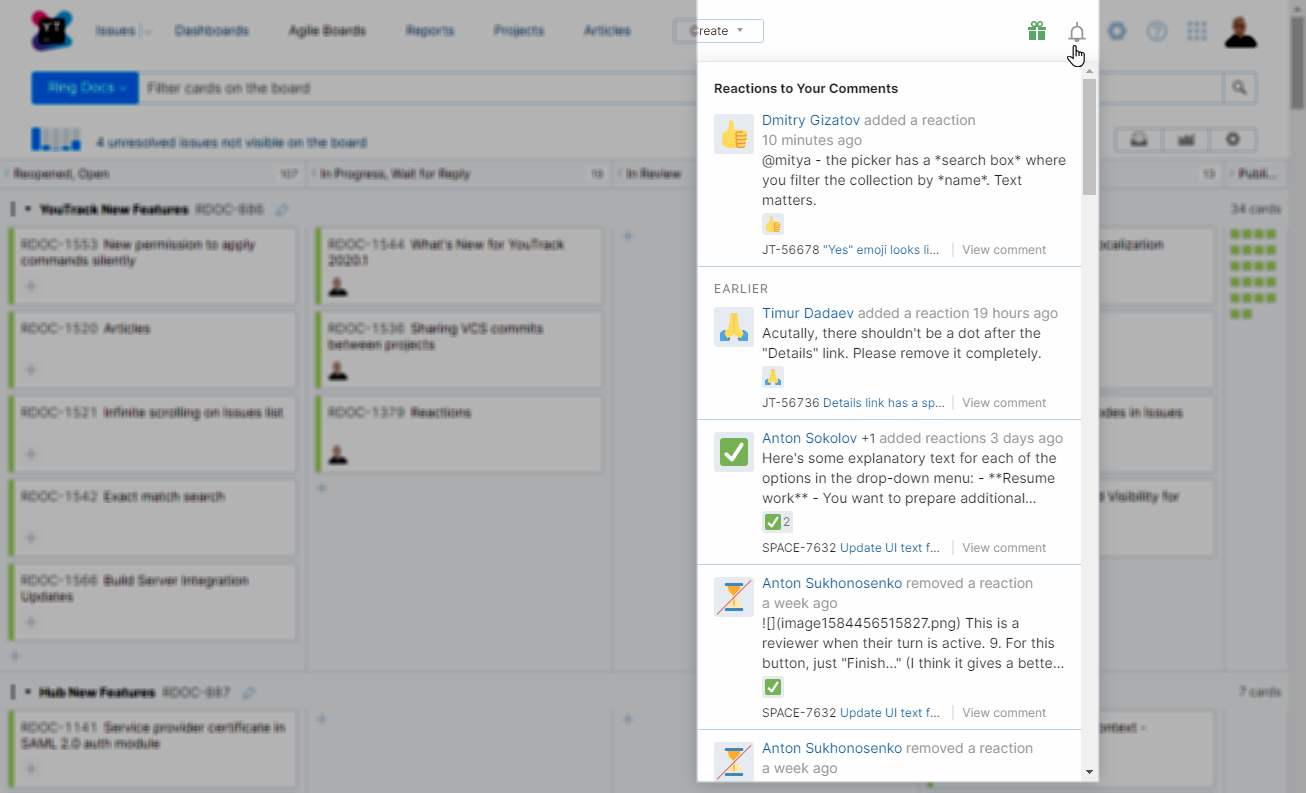Toggle the checkmark reaction counter on SPACE-7632
Screen dimensions: 1306x793
(x=777, y=521)
